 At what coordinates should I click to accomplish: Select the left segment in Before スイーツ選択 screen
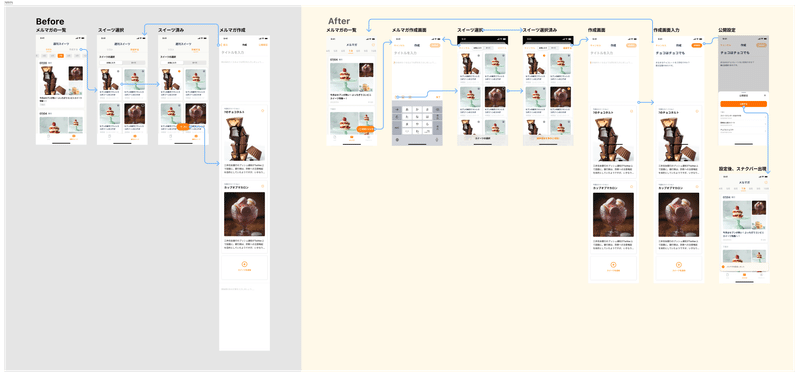[111, 63]
